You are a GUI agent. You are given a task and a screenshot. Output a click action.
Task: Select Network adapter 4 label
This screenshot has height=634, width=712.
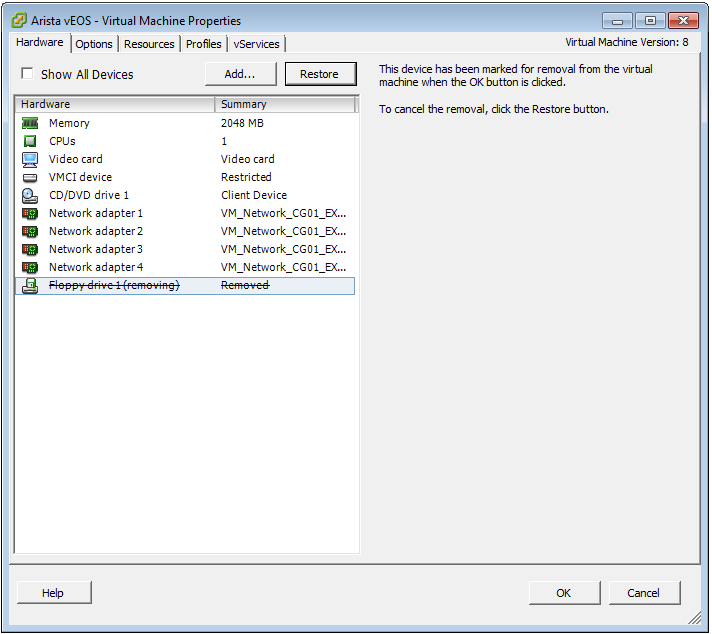(x=96, y=267)
